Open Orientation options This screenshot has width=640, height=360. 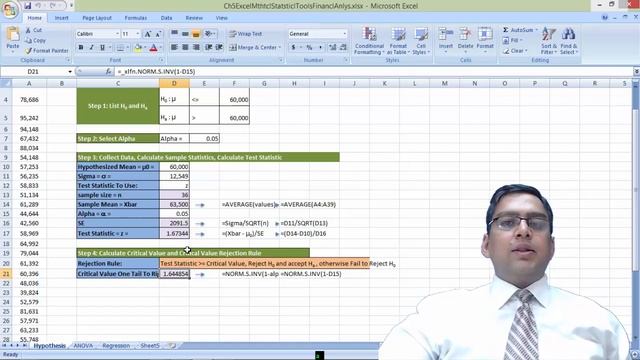coord(210,34)
